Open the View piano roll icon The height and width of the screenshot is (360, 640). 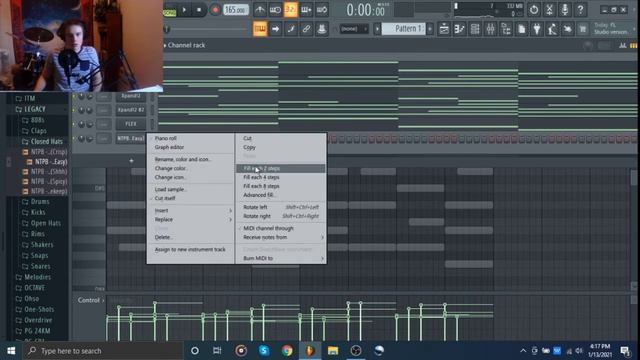pos(459,29)
